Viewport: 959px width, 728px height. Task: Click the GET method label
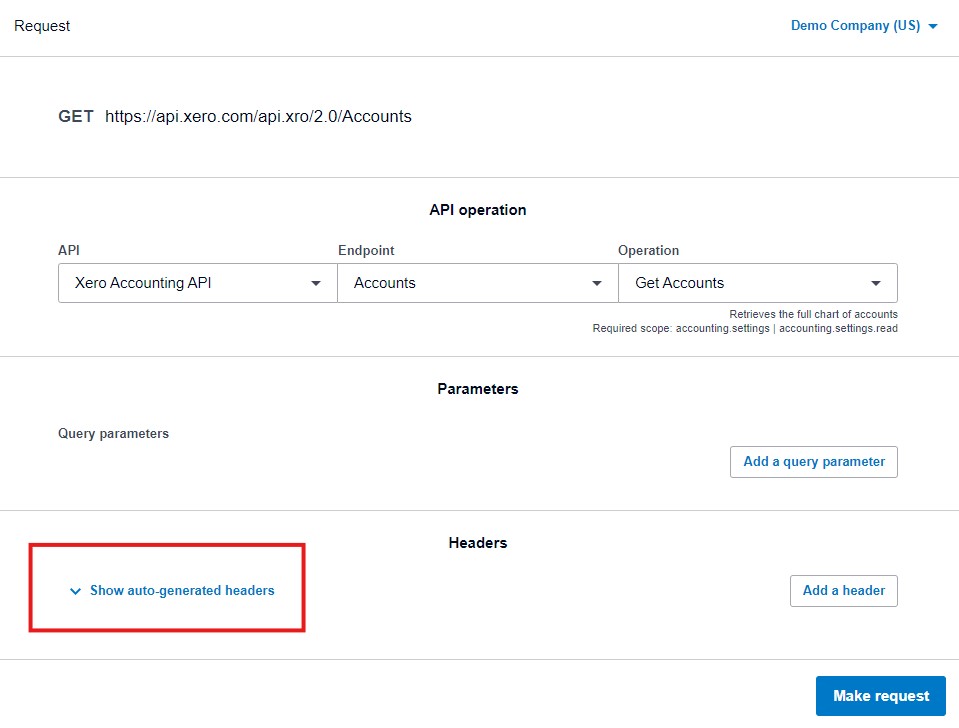(76, 116)
